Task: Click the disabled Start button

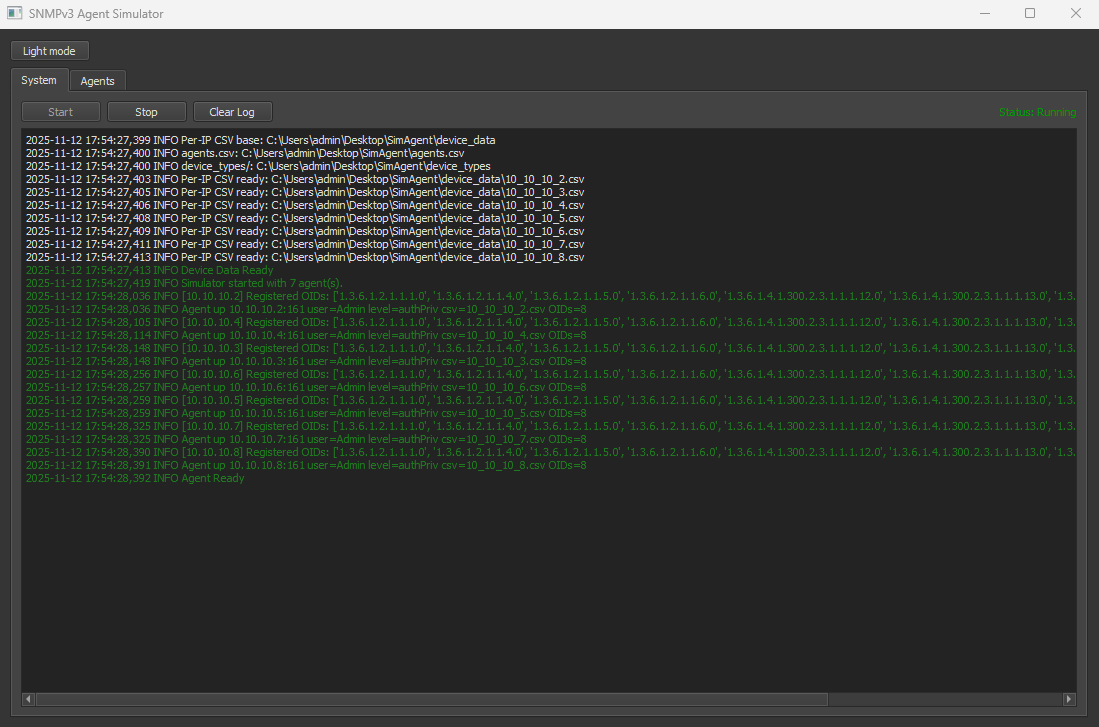Action: point(60,111)
